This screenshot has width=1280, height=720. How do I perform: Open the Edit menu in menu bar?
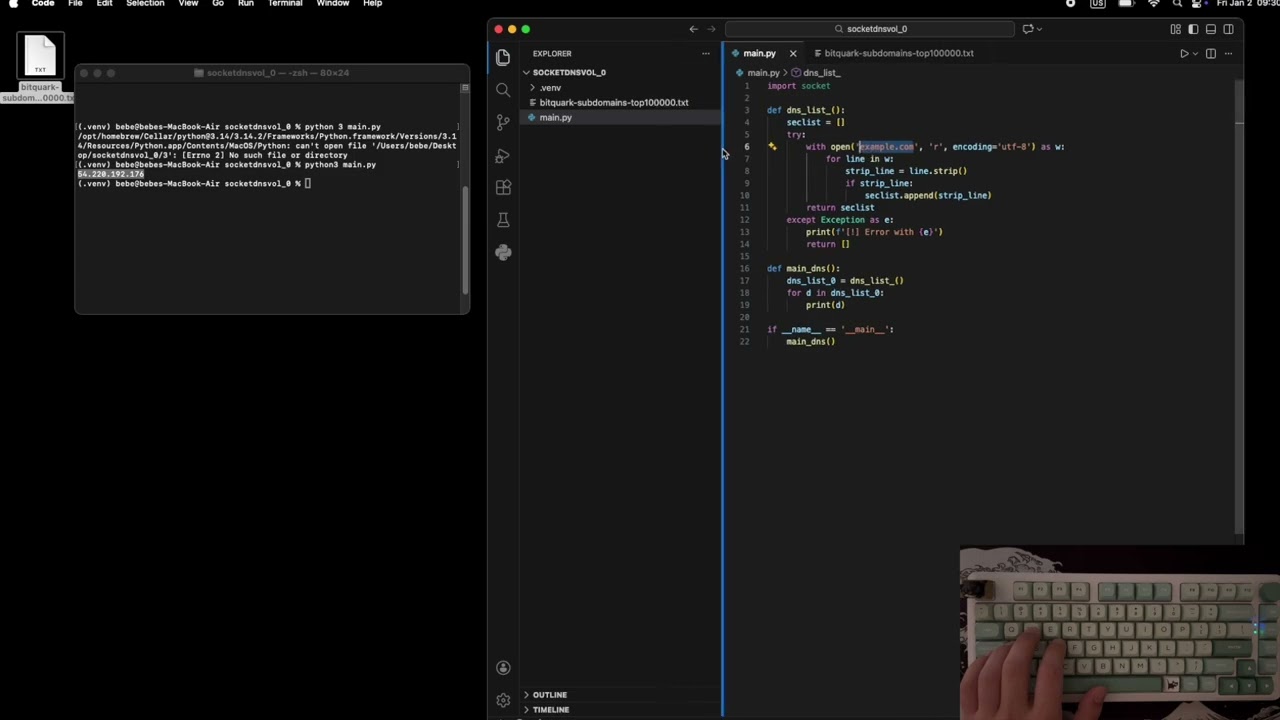pyautogui.click(x=104, y=4)
